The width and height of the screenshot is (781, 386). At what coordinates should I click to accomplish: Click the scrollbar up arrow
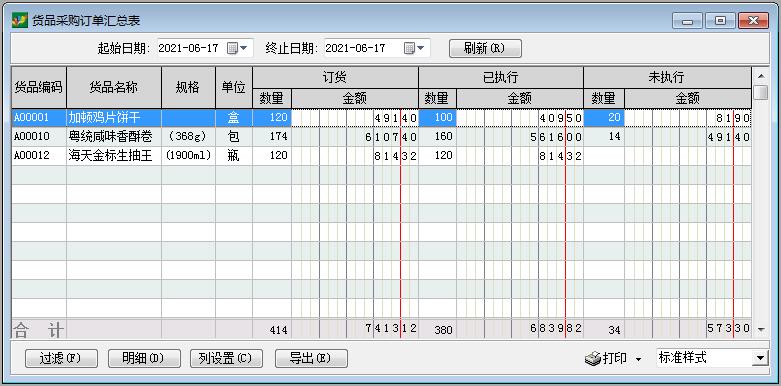click(x=761, y=76)
